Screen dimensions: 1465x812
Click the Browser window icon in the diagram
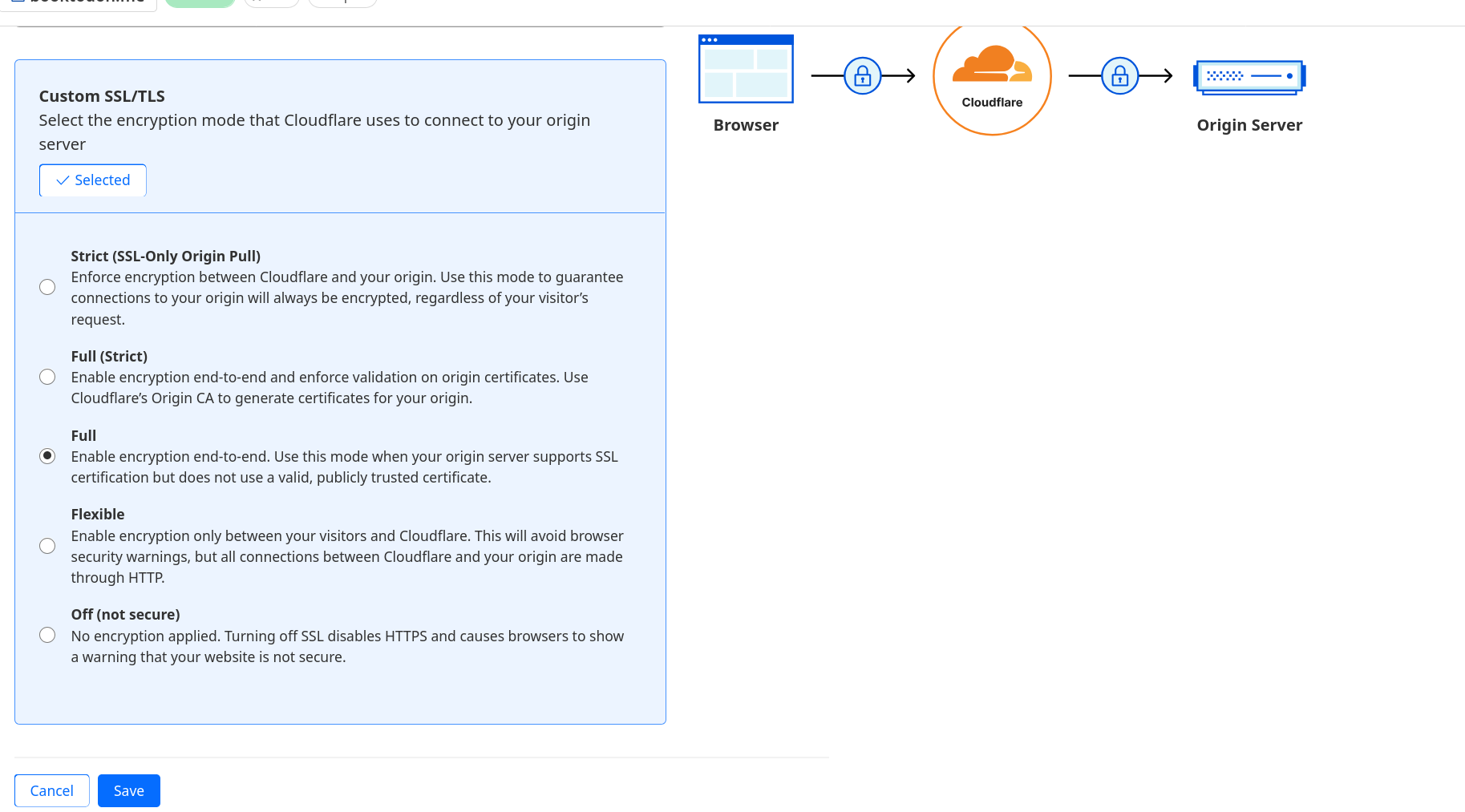tap(746, 69)
